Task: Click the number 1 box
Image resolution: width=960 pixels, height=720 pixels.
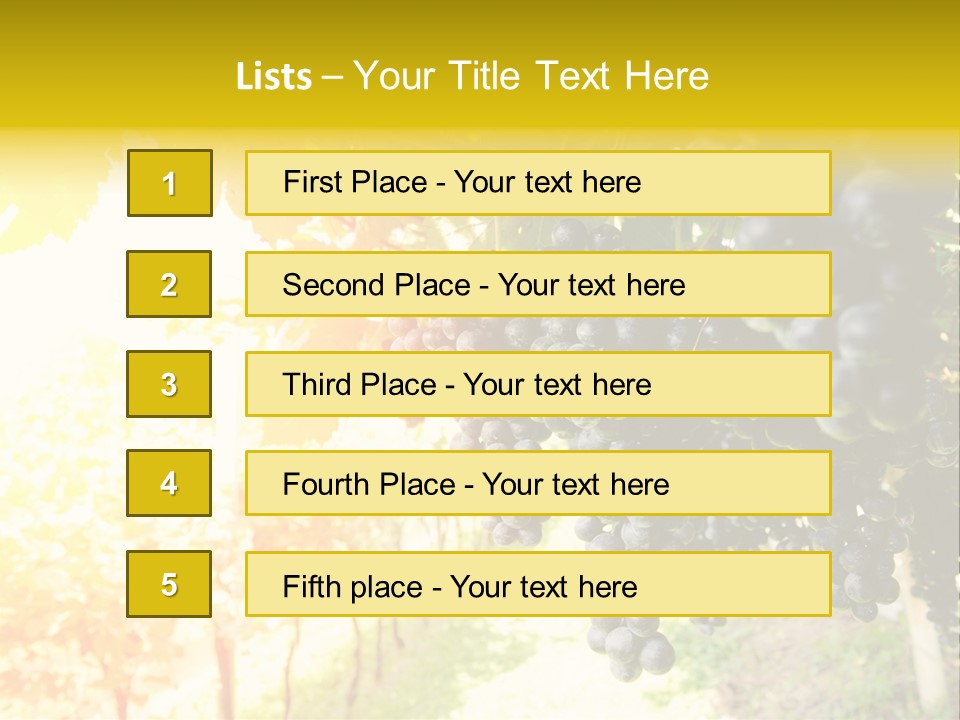Action: (x=170, y=183)
